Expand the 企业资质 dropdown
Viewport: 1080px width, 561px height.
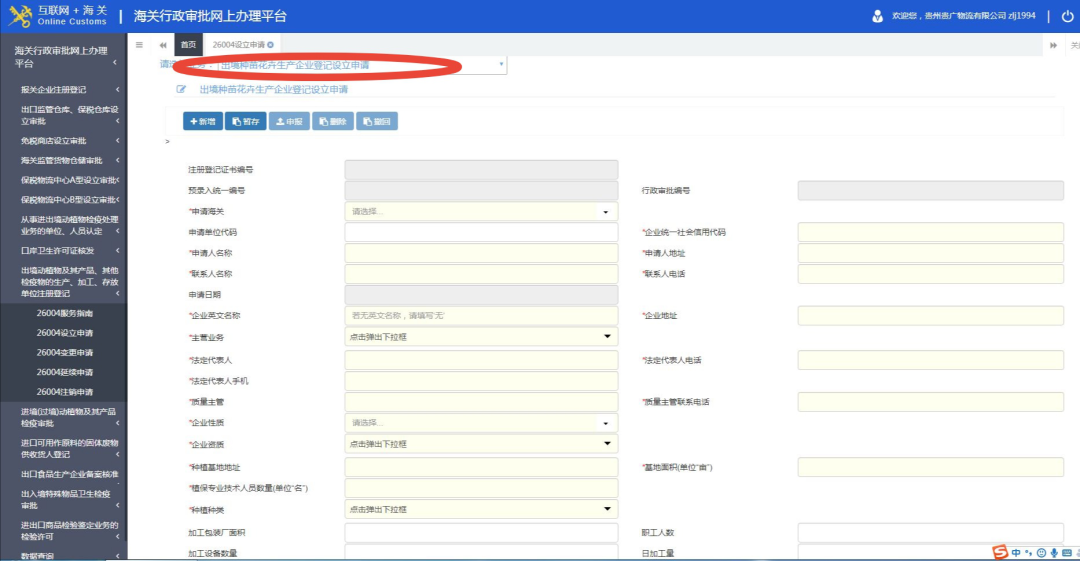pyautogui.click(x=480, y=444)
